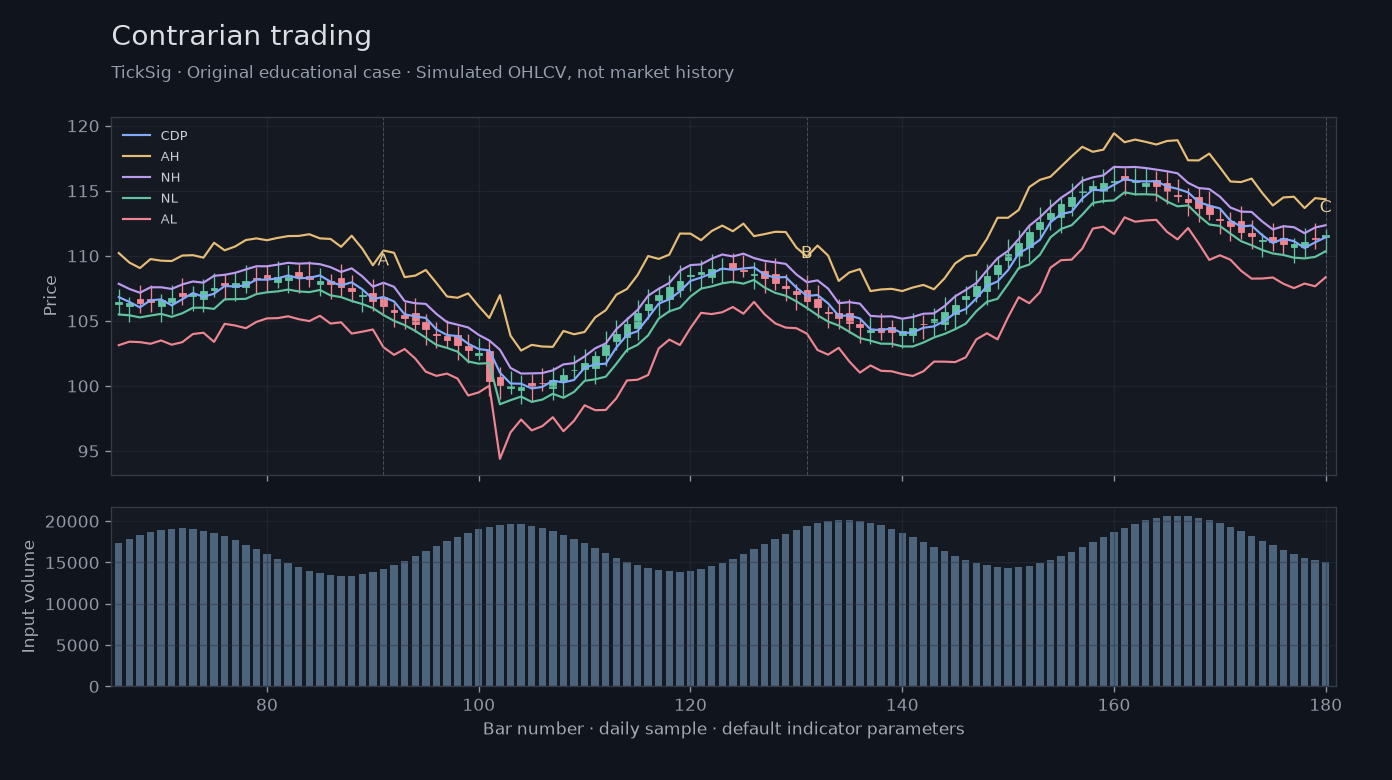Click the 'Input volume' y-axis label

click(29, 596)
